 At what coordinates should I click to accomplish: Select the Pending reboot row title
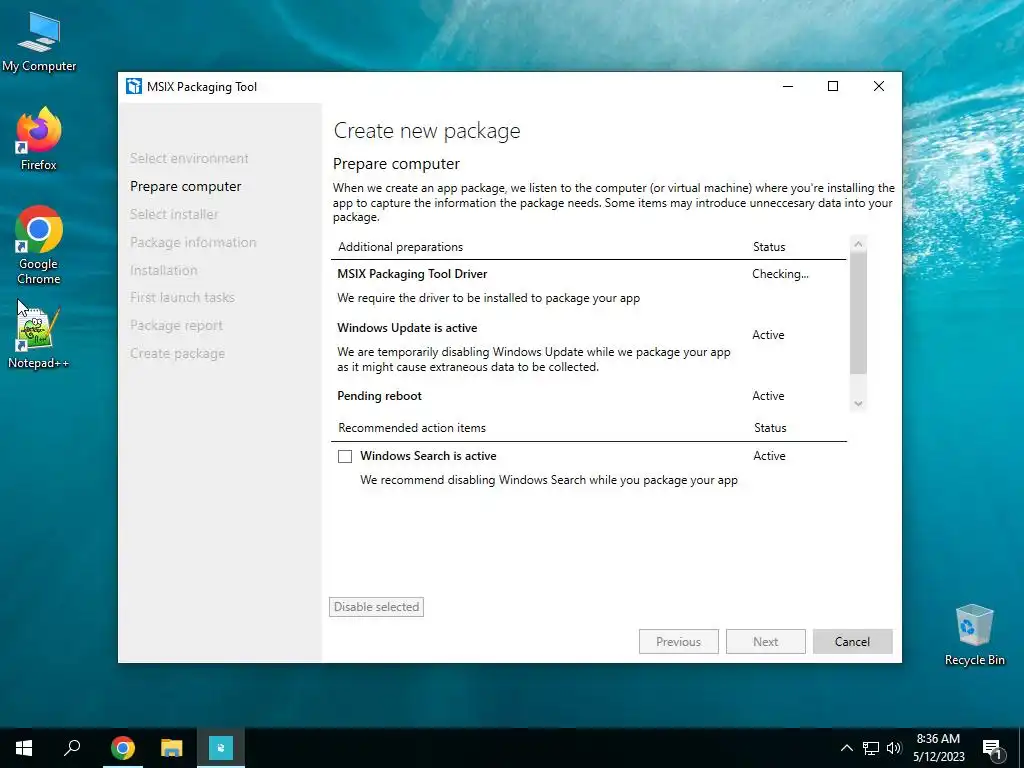[x=379, y=396]
